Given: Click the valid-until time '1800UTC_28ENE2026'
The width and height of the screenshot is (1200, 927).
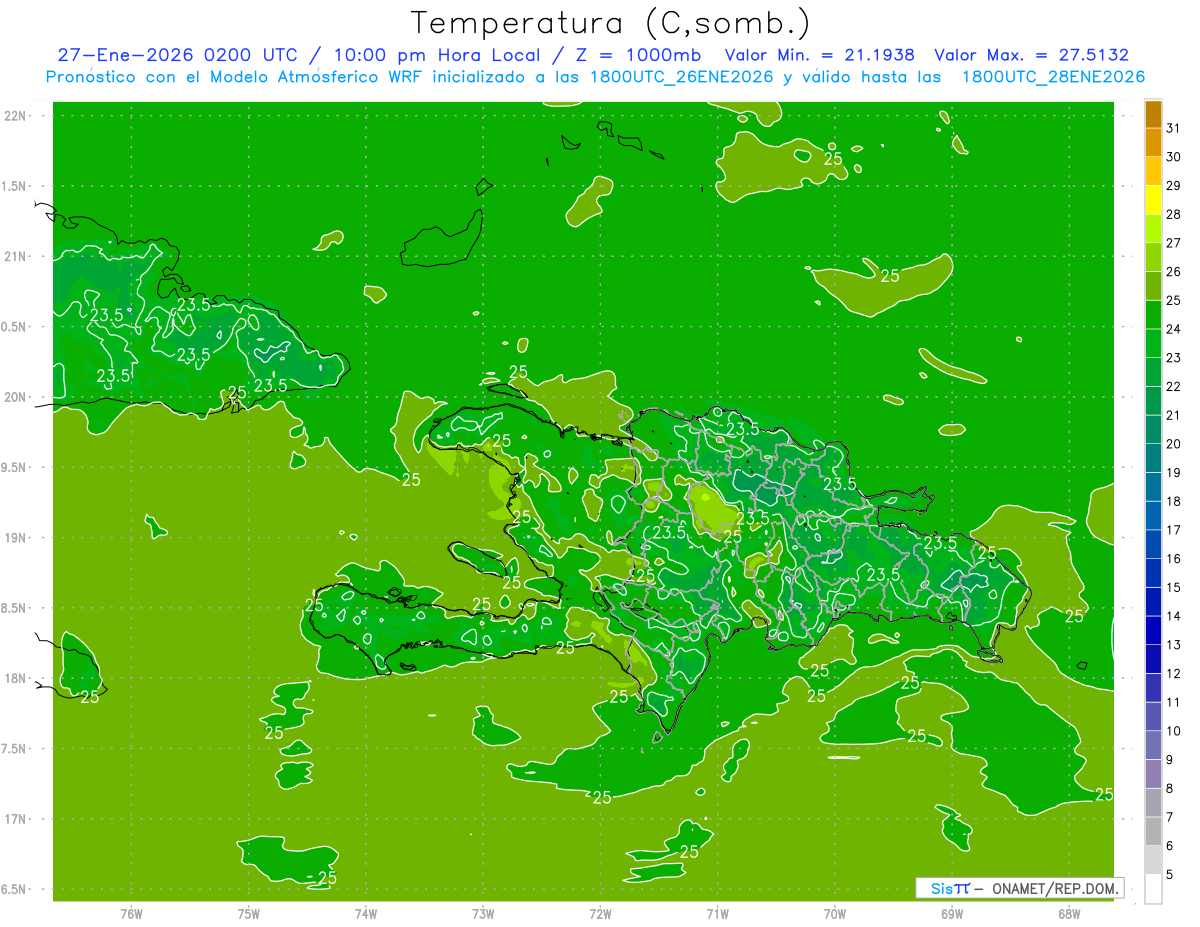Looking at the screenshot, I should click(1053, 77).
